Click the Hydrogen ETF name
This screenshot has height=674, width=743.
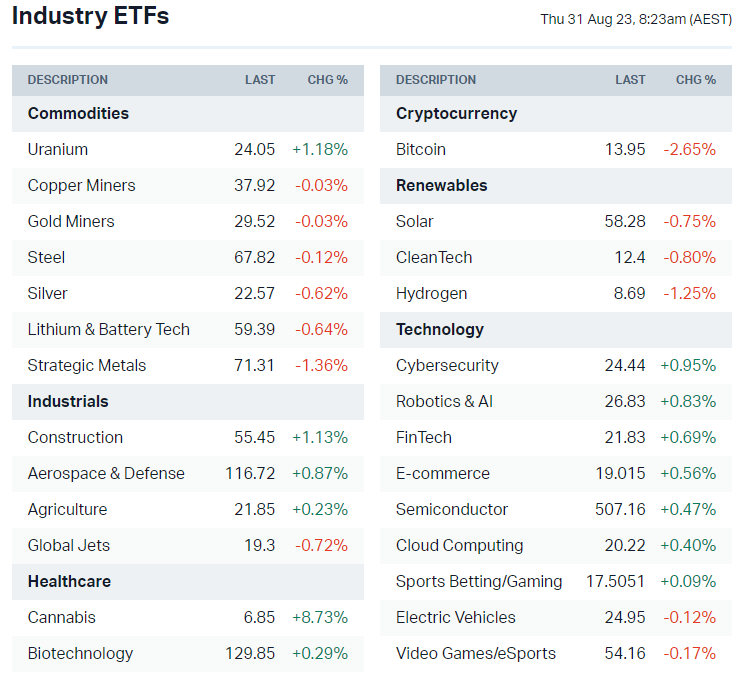(431, 293)
